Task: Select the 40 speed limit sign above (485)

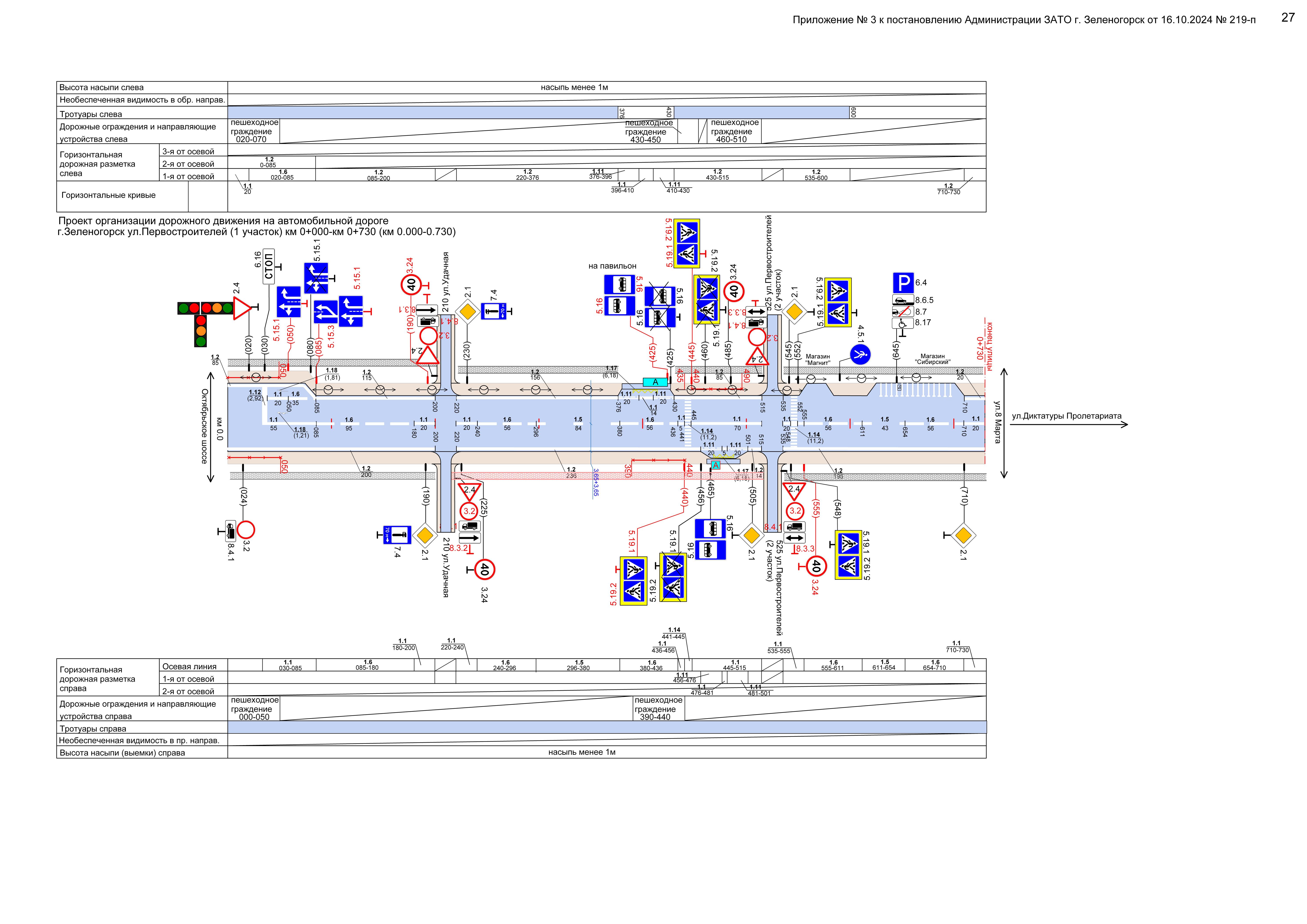Action: [734, 291]
